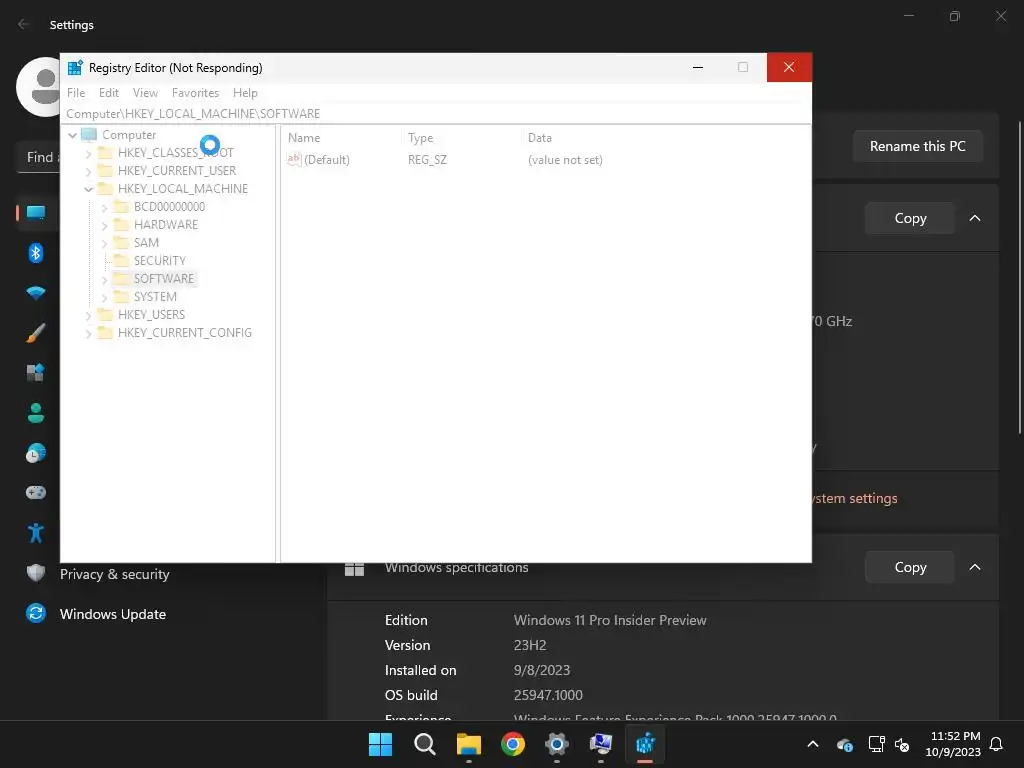This screenshot has width=1024, height=768.
Task: Click the Find a setting search box
Action: 39,157
